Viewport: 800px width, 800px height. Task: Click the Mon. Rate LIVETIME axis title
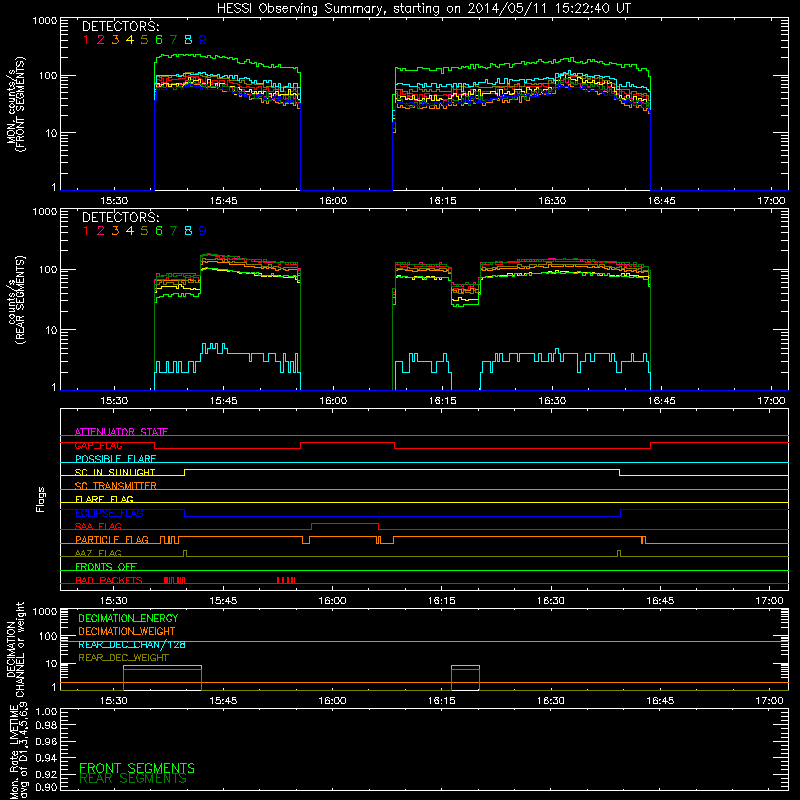18,752
